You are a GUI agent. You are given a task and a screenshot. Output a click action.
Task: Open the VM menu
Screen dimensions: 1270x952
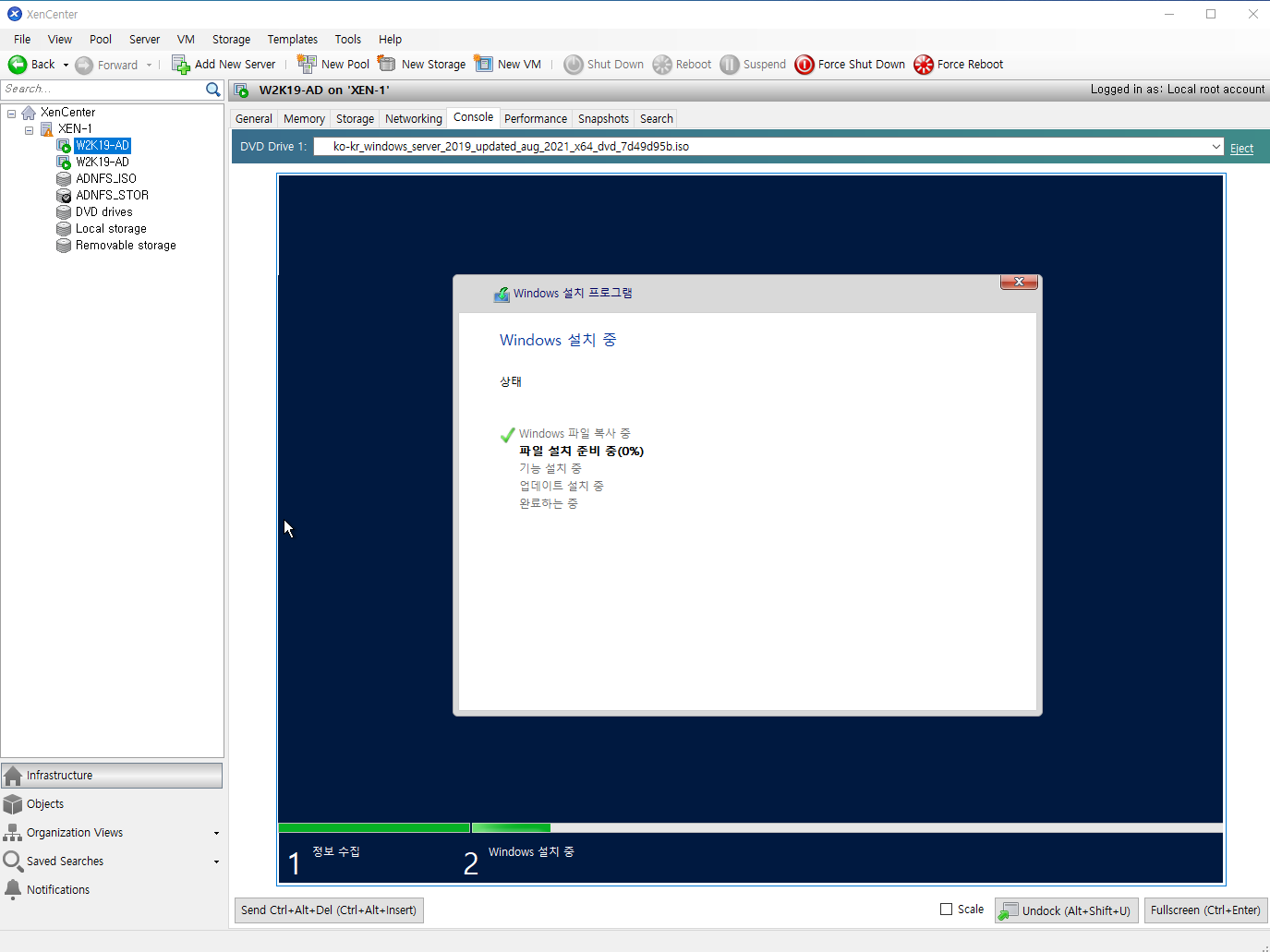(x=186, y=40)
